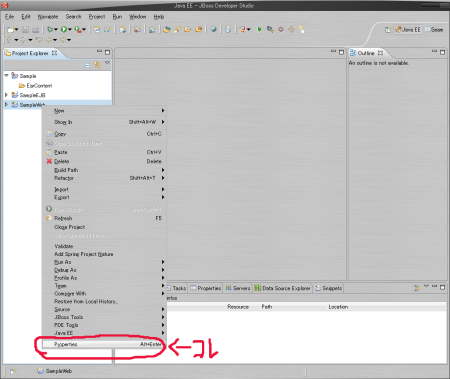450x379 pixels.
Task: Open the New wizard dropdown arrow
Action: 16,30
